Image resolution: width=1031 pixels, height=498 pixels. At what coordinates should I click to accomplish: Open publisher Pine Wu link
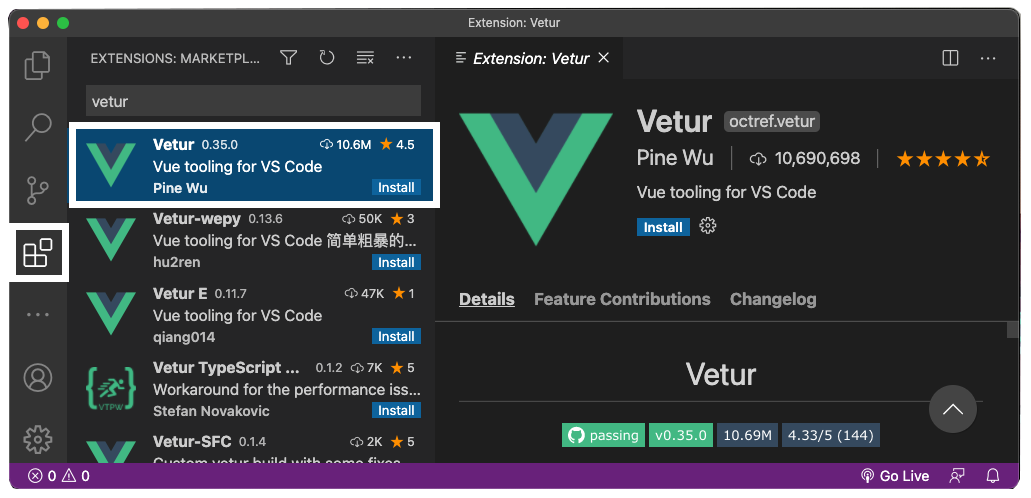pos(675,158)
